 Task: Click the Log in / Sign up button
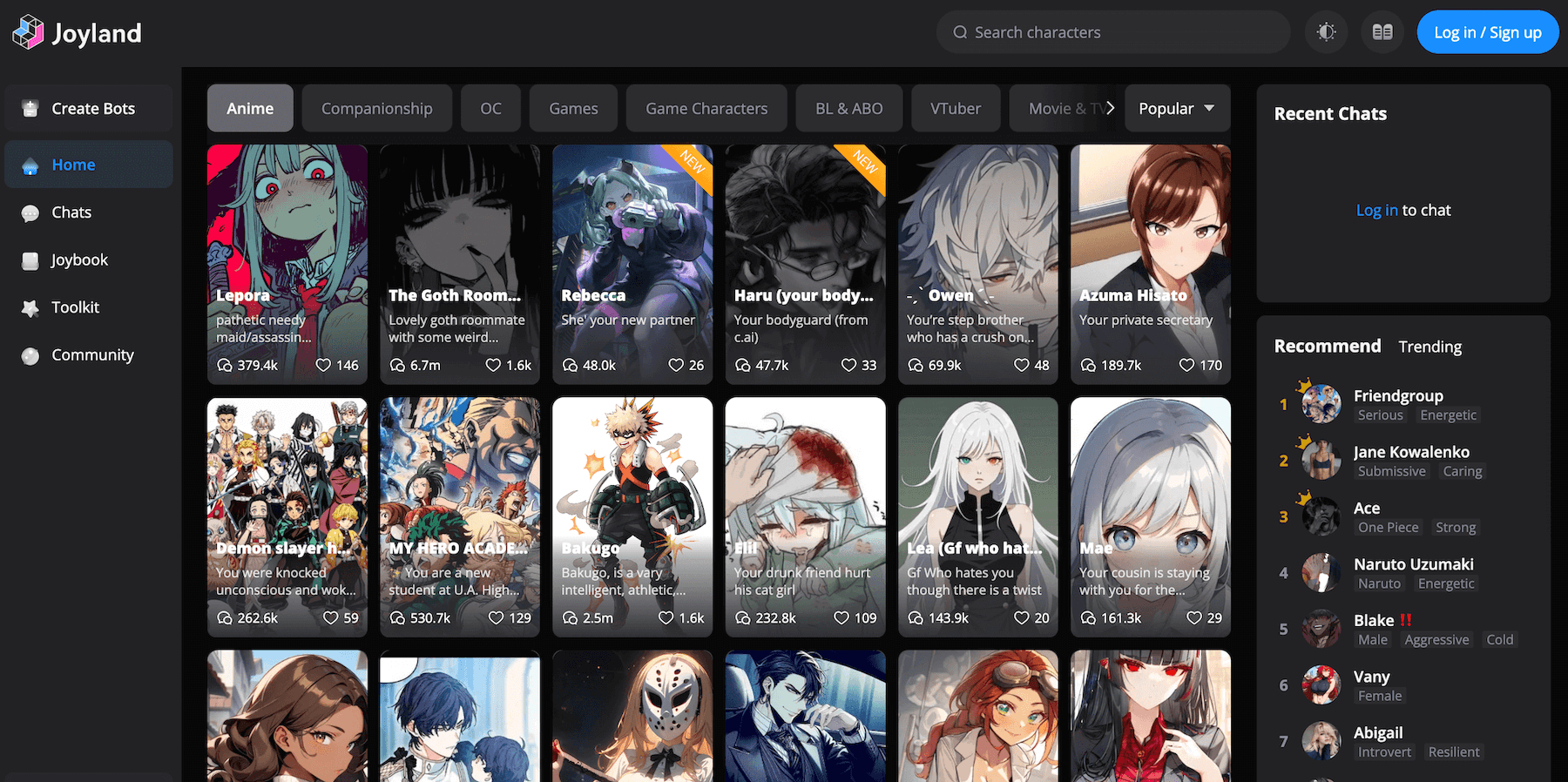tap(1488, 32)
